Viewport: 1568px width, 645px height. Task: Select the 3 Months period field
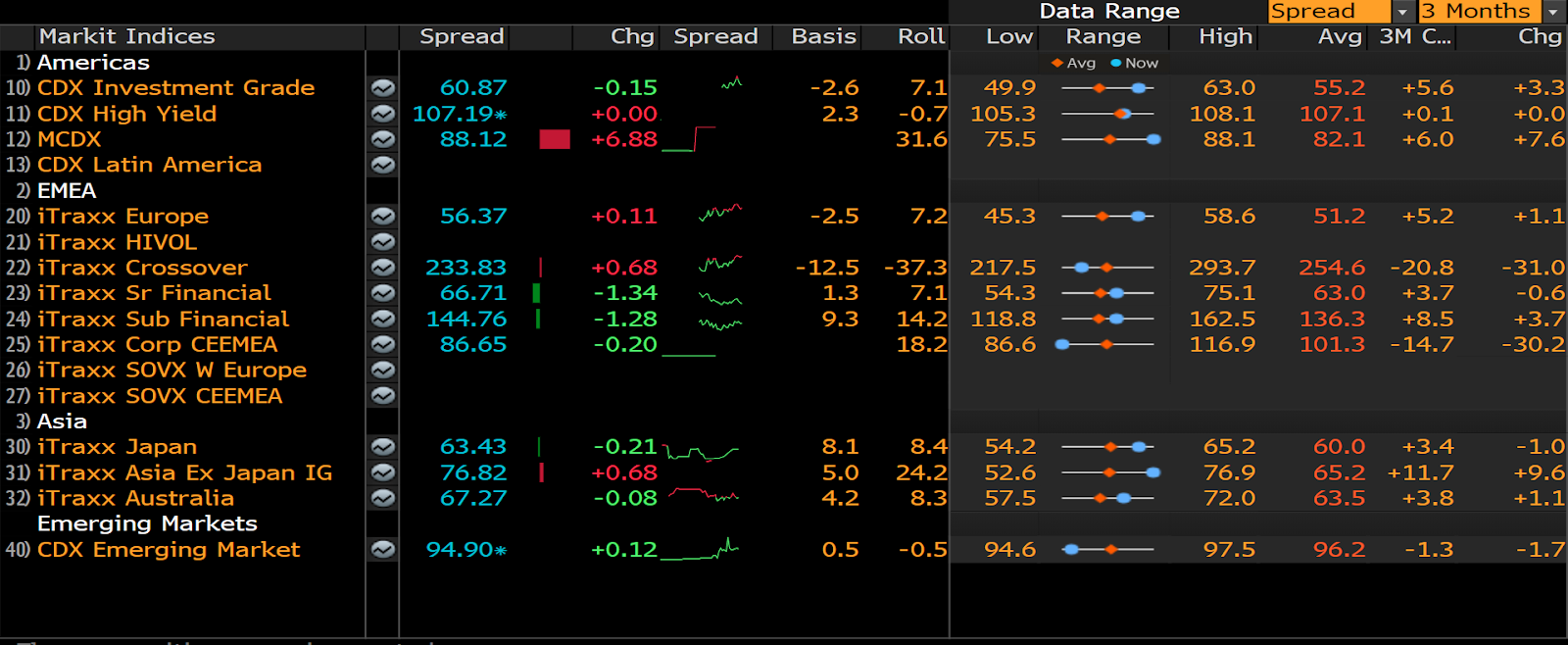pos(1480,12)
